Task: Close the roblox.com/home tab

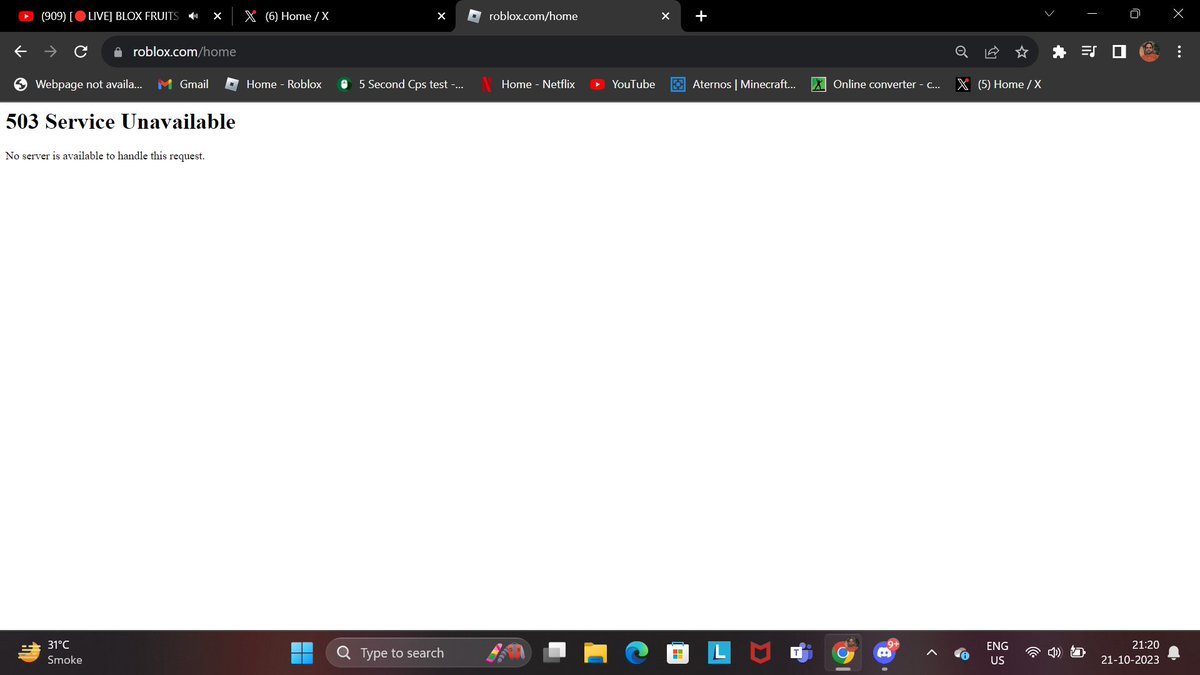Action: [665, 16]
